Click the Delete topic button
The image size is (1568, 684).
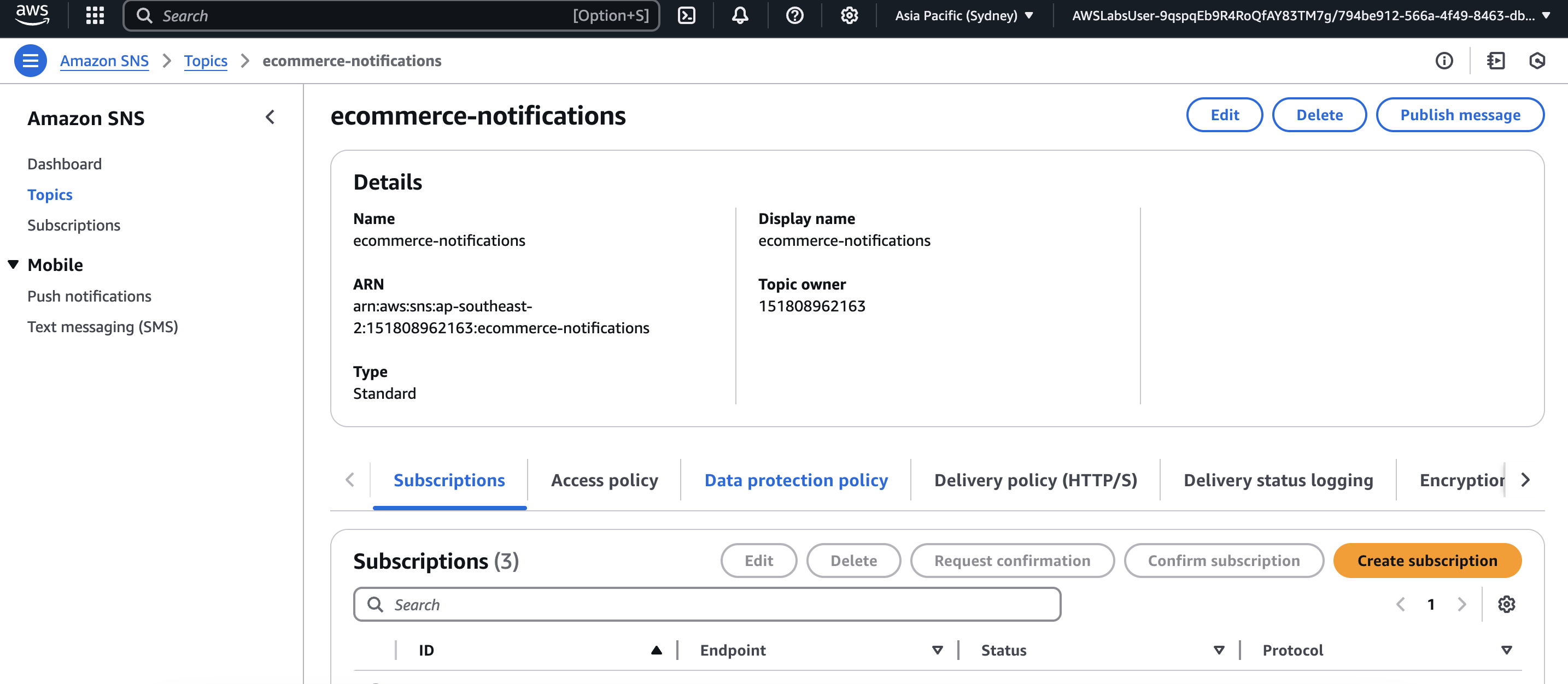pos(1319,115)
